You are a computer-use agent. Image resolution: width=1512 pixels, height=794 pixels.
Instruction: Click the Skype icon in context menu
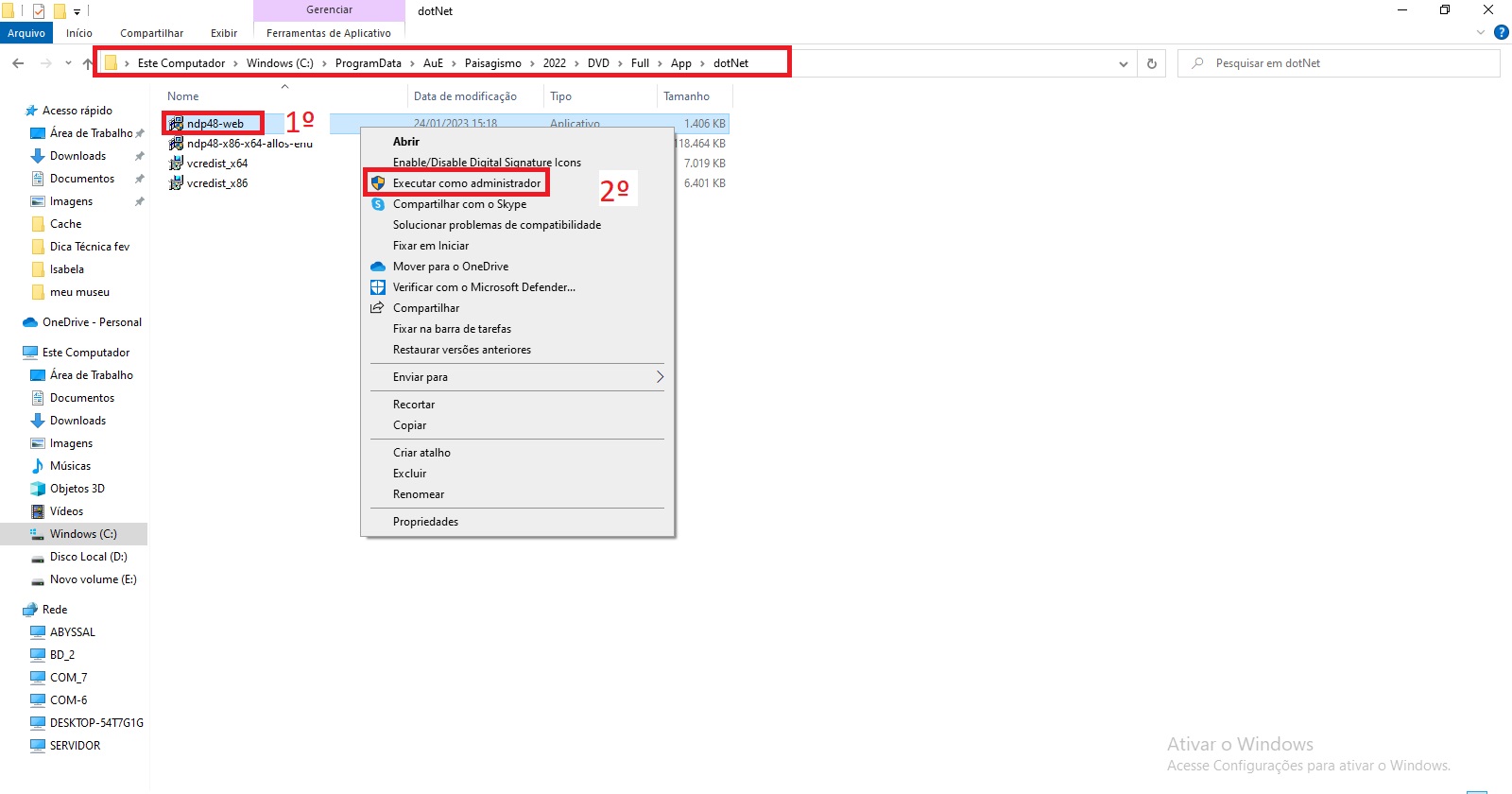pyautogui.click(x=378, y=204)
